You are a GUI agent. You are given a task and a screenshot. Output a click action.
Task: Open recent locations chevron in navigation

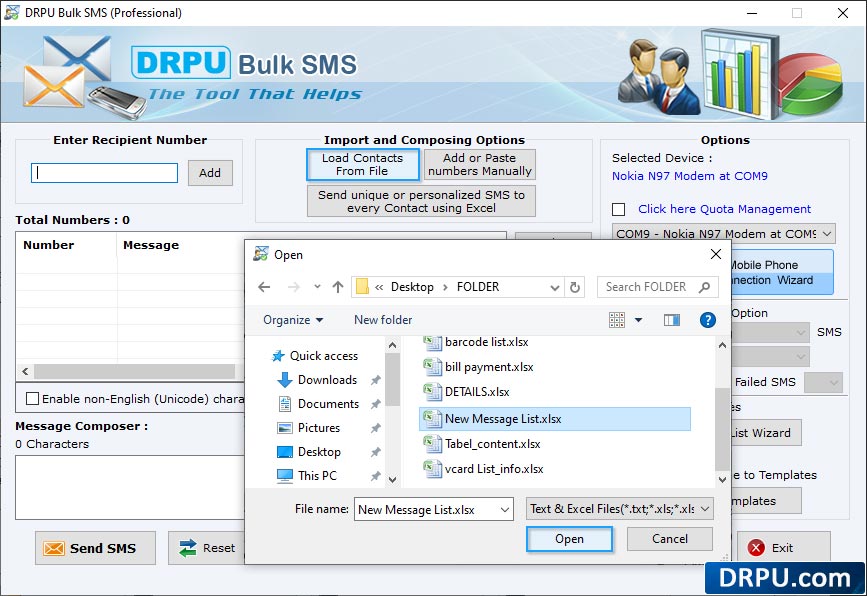(317, 286)
